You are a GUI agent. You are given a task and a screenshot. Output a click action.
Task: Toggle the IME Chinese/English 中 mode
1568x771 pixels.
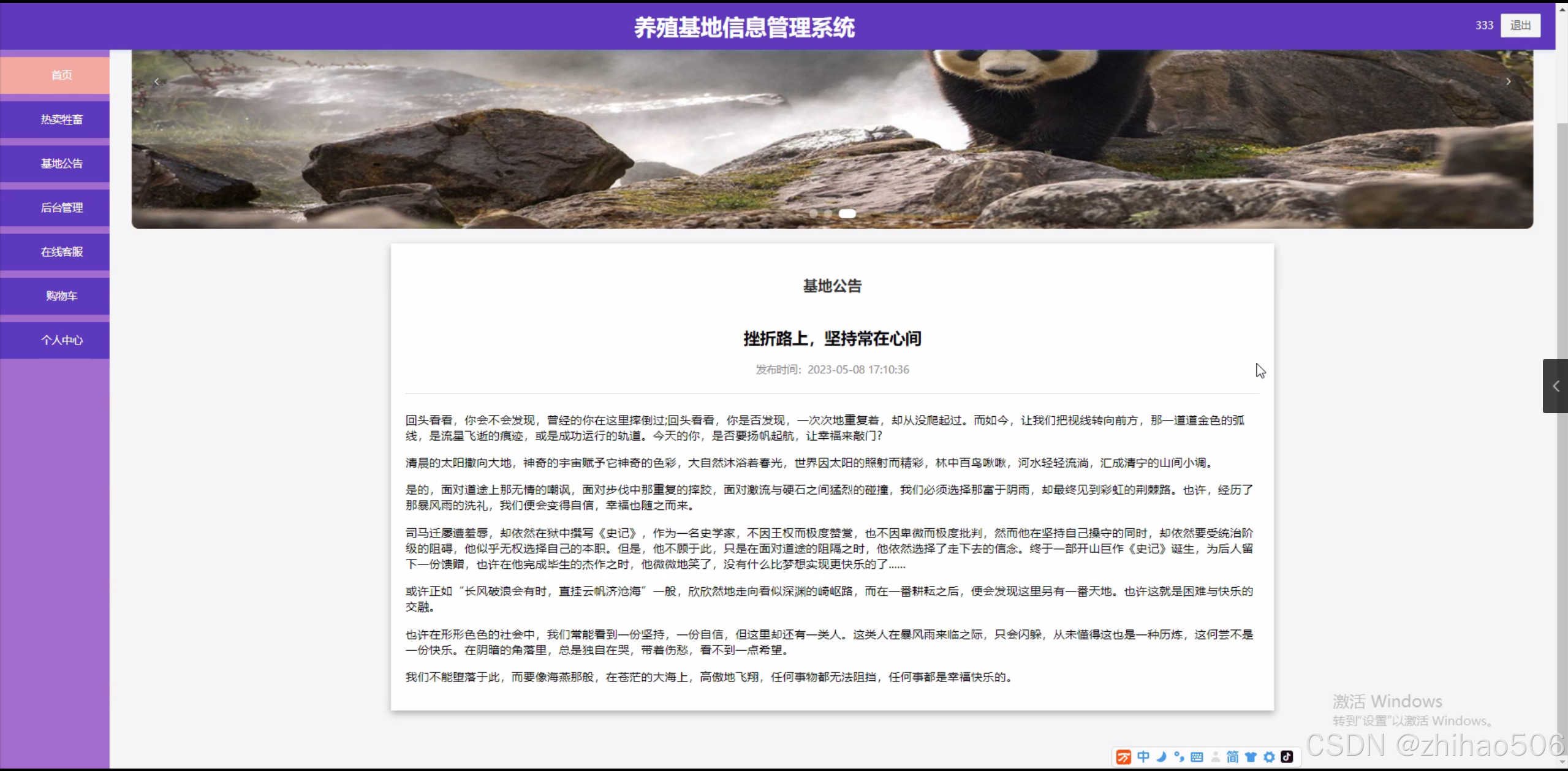1143,757
